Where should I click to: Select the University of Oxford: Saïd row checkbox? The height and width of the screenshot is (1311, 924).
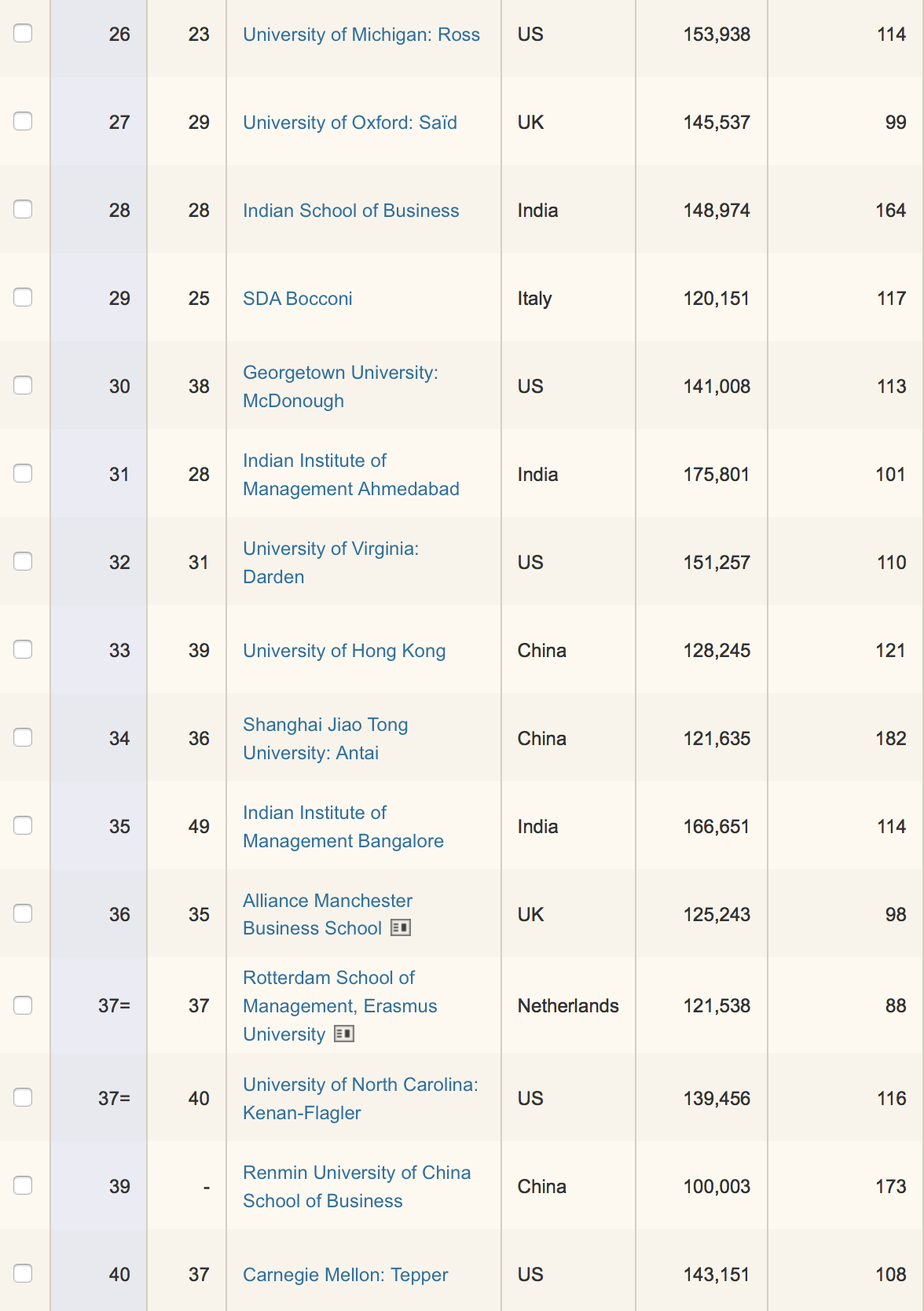pyautogui.click(x=23, y=121)
